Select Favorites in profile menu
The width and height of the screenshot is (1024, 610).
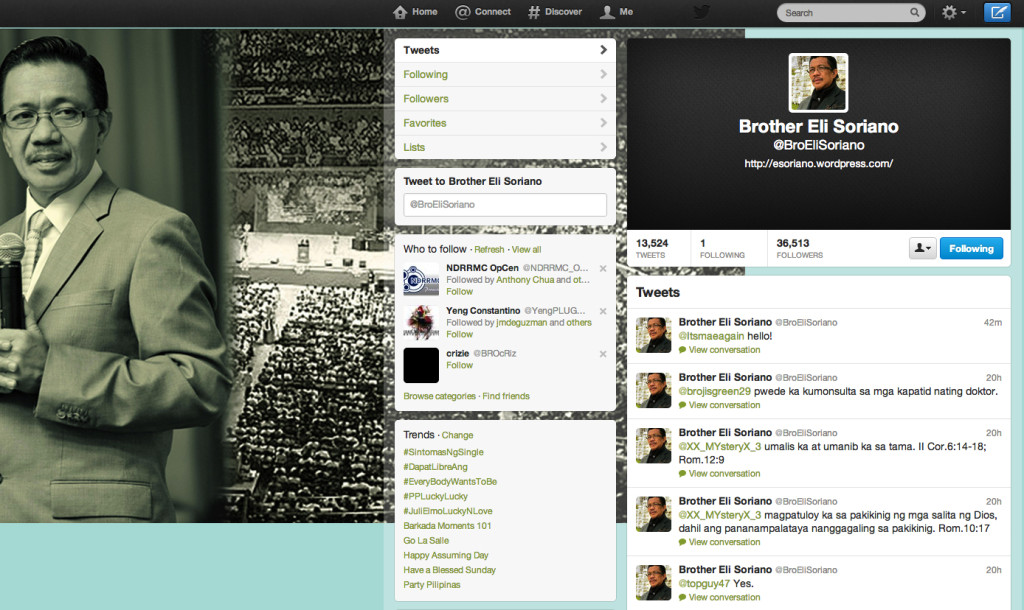(505, 123)
